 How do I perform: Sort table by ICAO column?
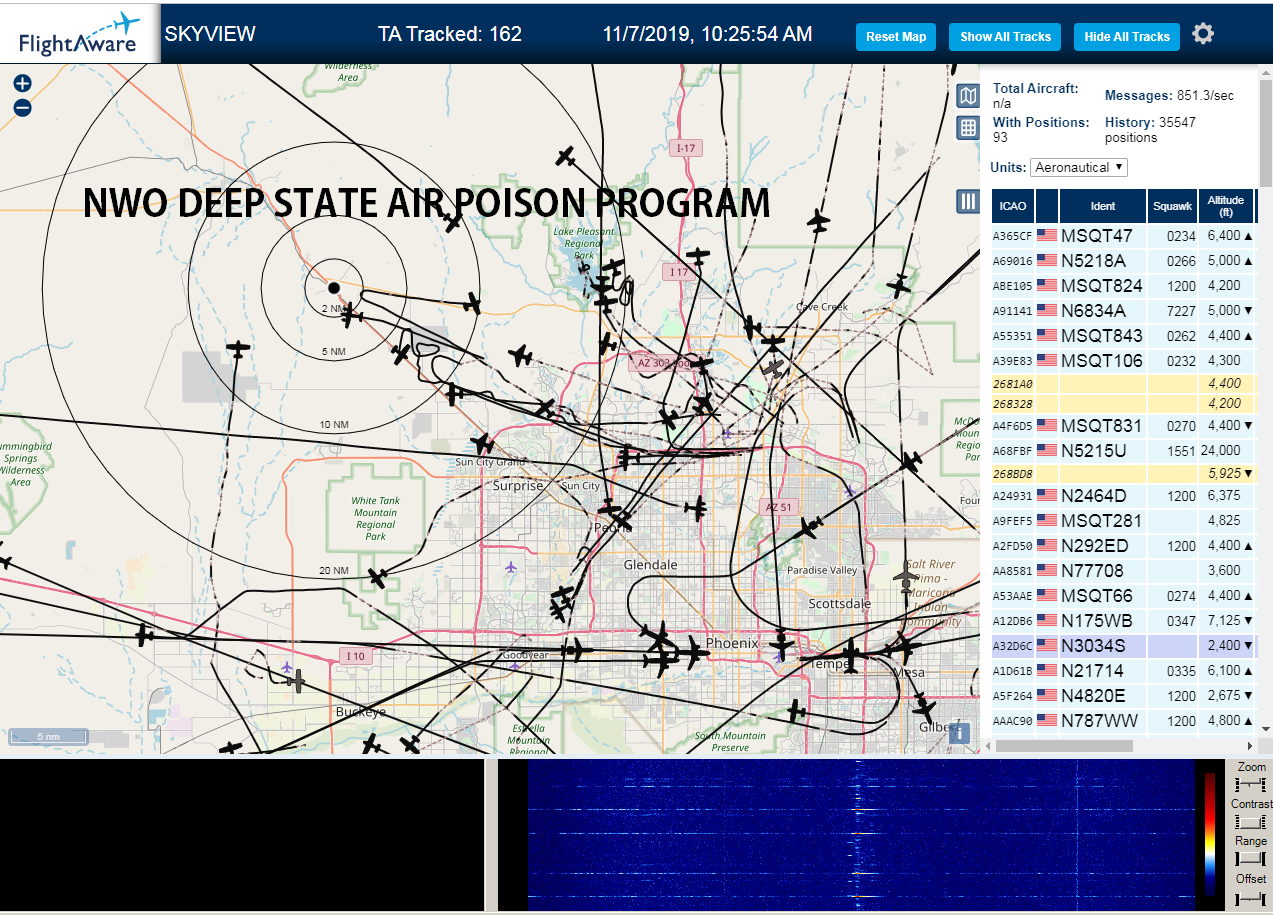1013,206
